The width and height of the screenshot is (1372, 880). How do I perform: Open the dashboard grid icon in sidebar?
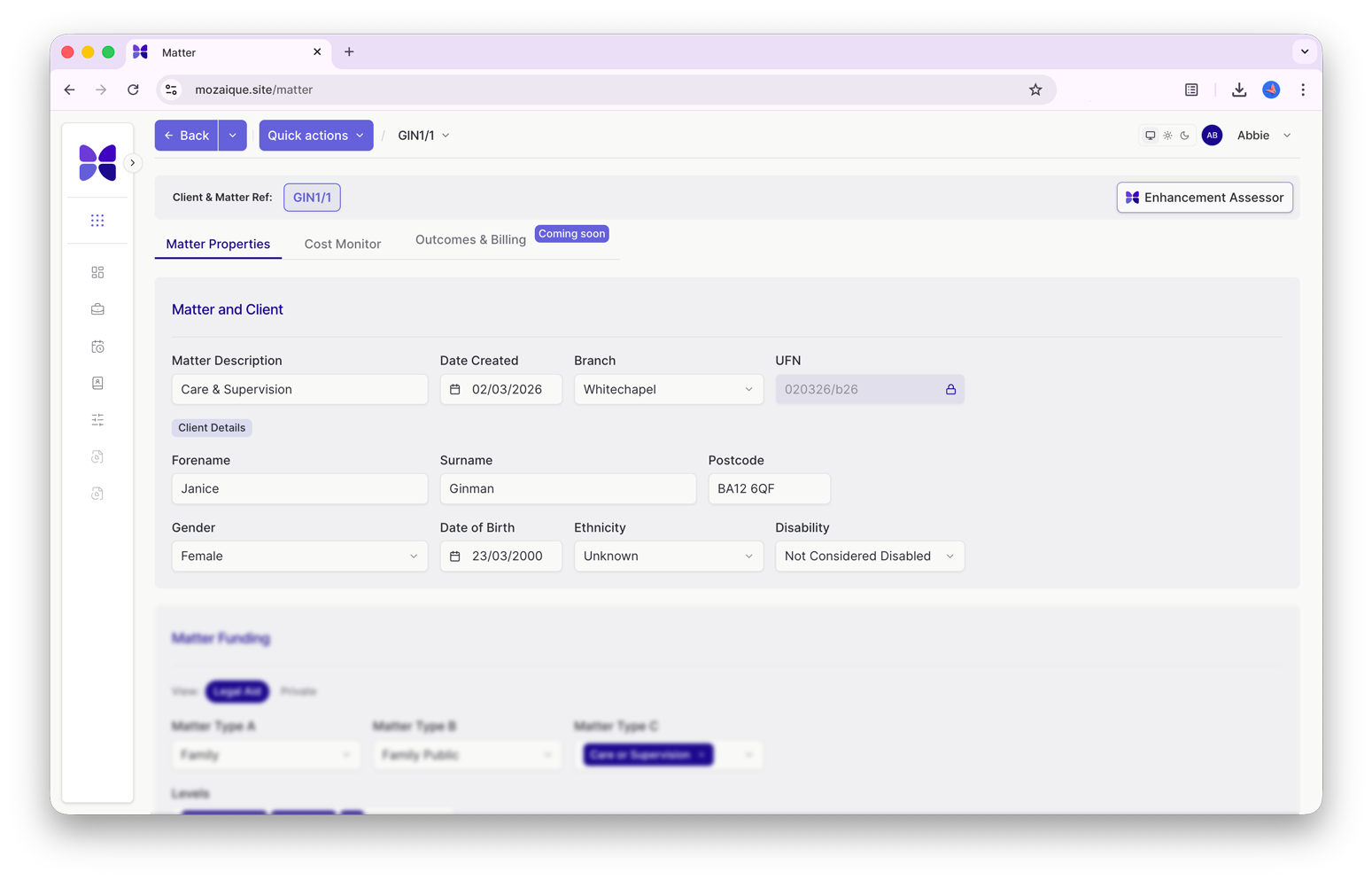click(x=97, y=272)
